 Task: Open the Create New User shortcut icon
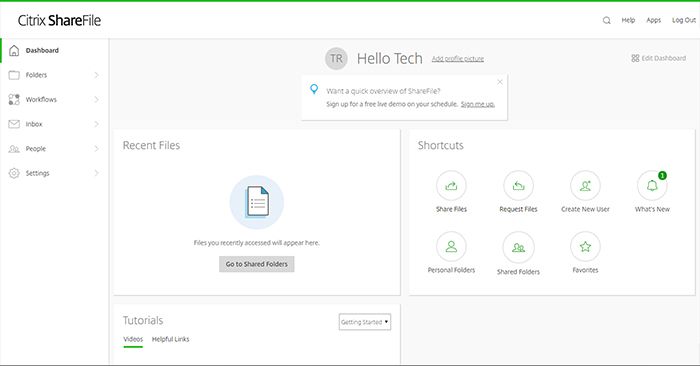585,186
